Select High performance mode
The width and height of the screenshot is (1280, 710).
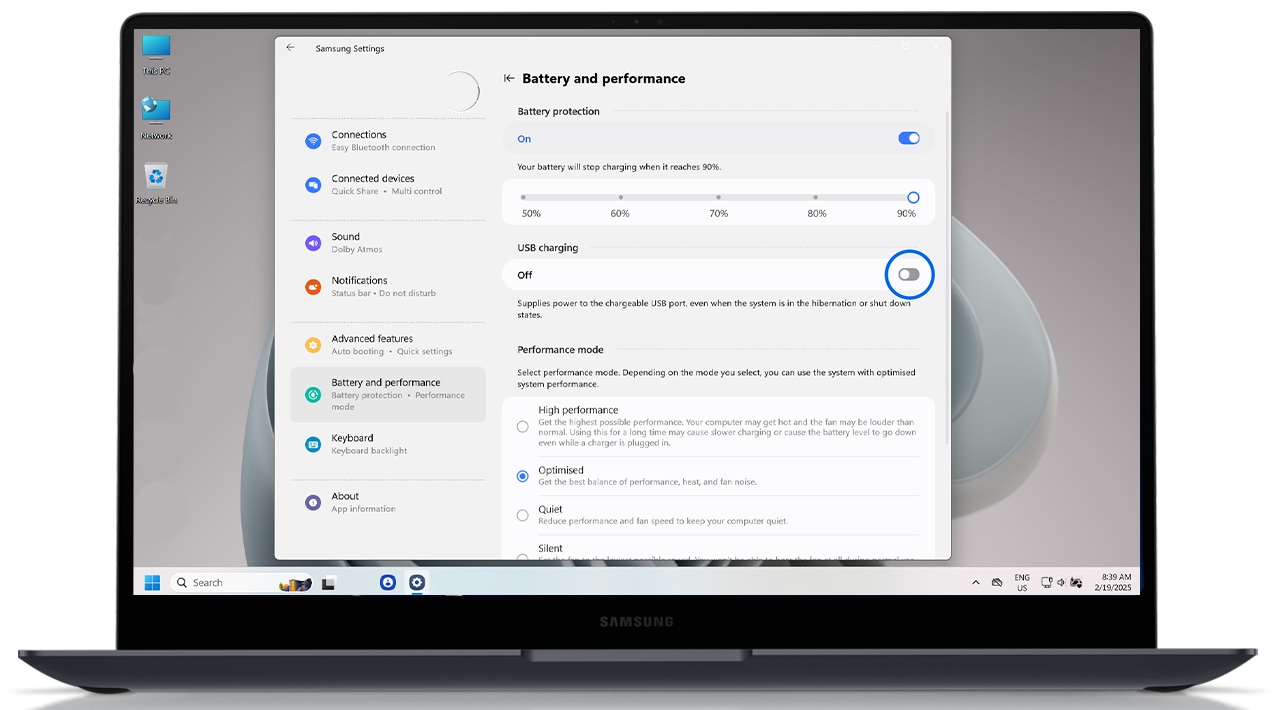[522, 426]
